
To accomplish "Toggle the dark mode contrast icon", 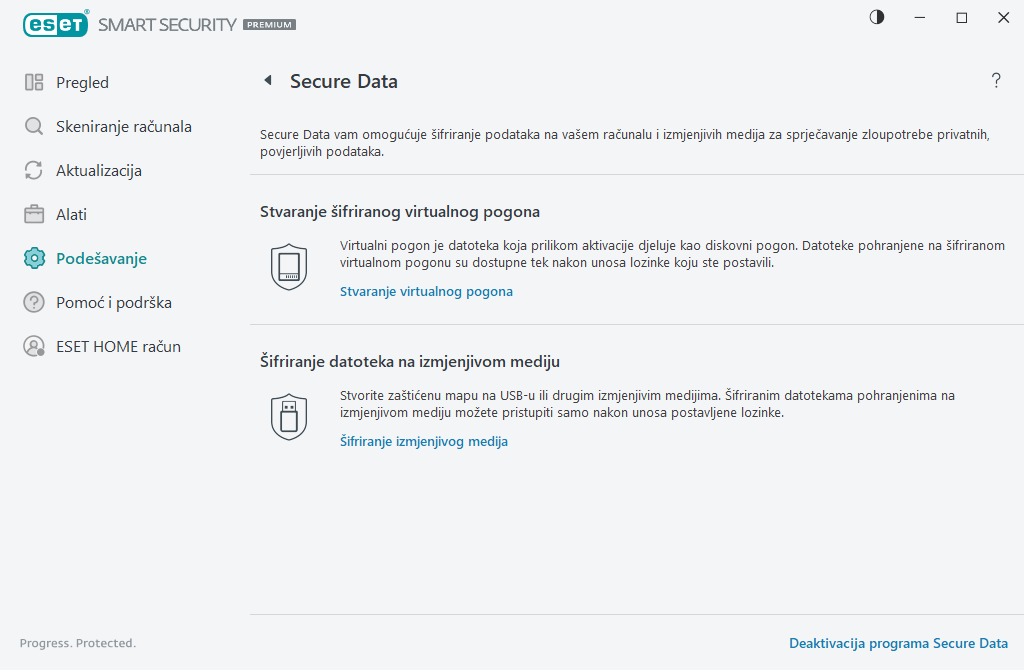I will pos(876,17).
